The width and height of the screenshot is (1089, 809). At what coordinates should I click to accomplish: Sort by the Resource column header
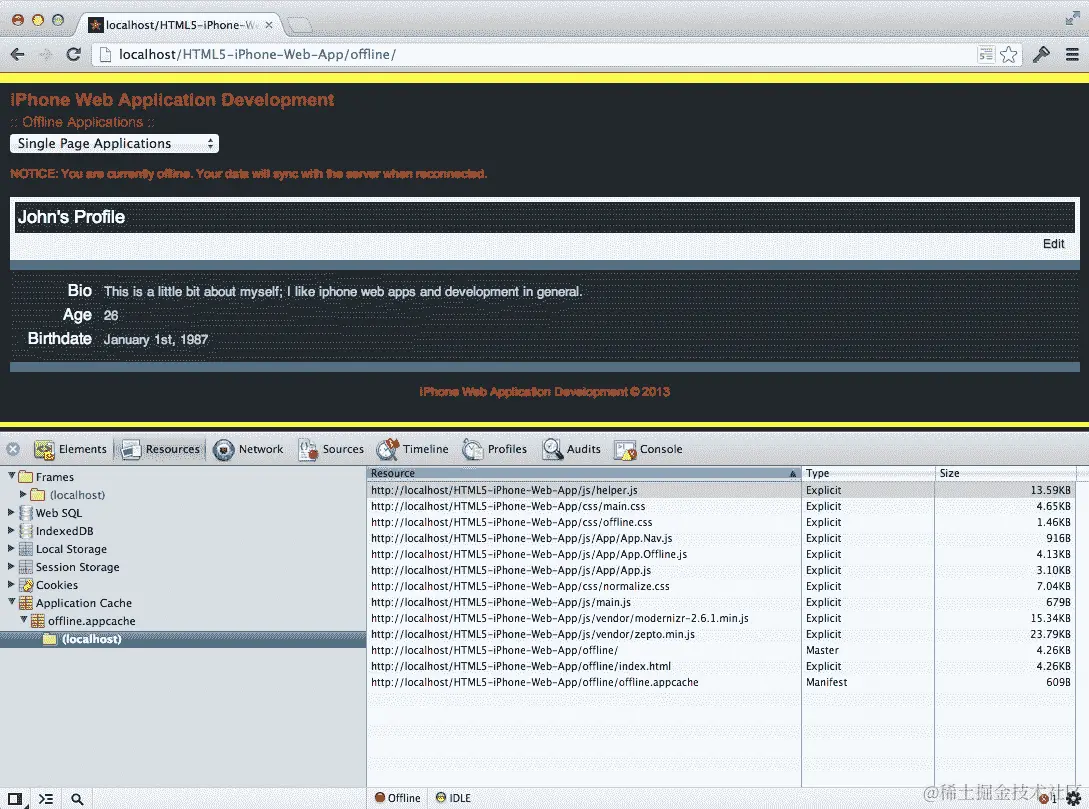coord(583,473)
